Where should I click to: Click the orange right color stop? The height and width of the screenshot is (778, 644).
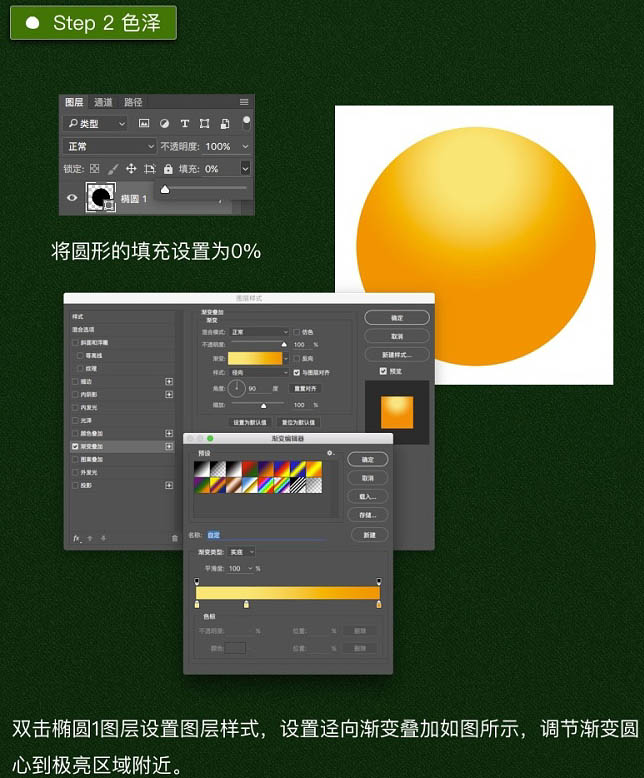click(x=379, y=604)
